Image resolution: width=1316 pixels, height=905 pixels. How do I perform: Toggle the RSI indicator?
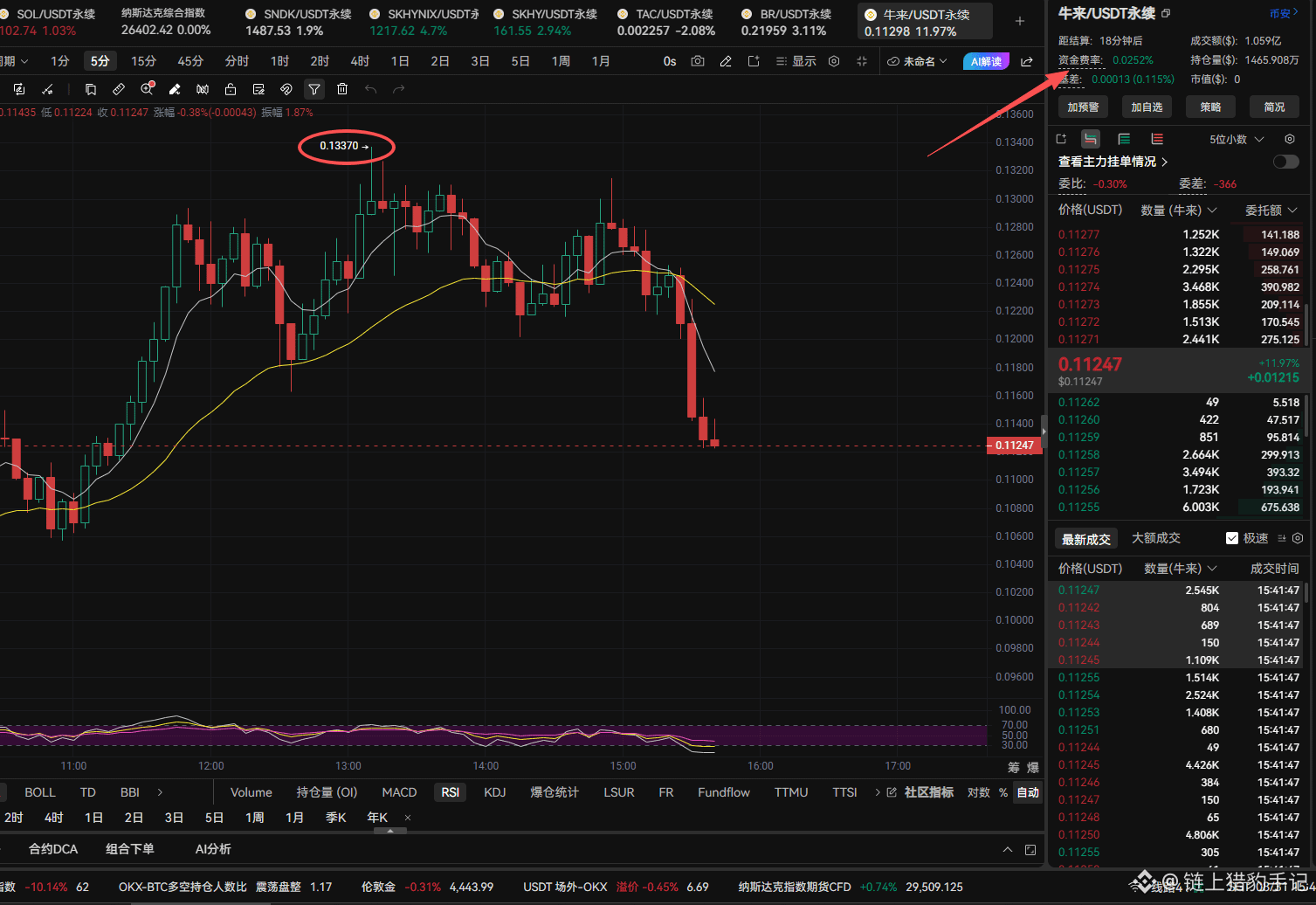click(x=450, y=792)
